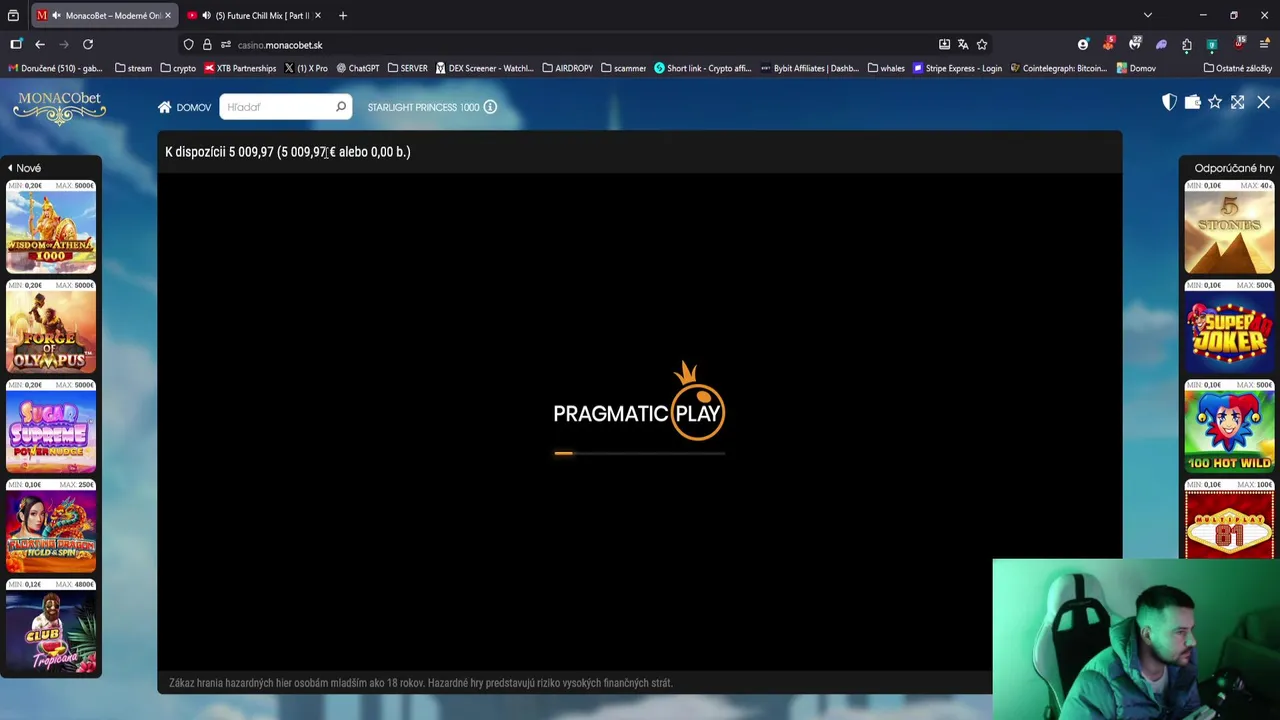Open Wisdom of Athena 1000 game
Screen dimensions: 1280x720
[51, 227]
